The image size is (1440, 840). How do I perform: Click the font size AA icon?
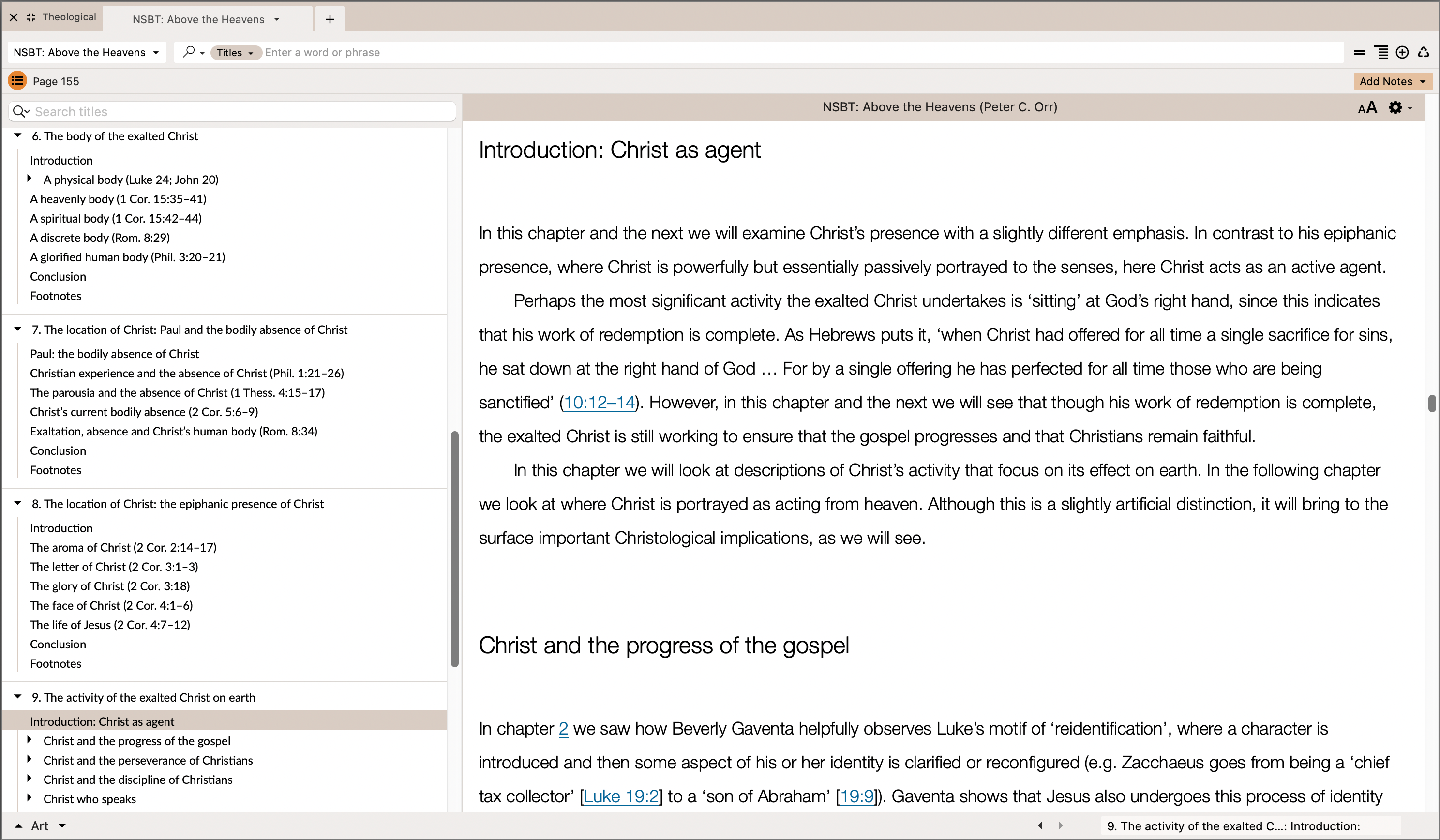point(1367,107)
